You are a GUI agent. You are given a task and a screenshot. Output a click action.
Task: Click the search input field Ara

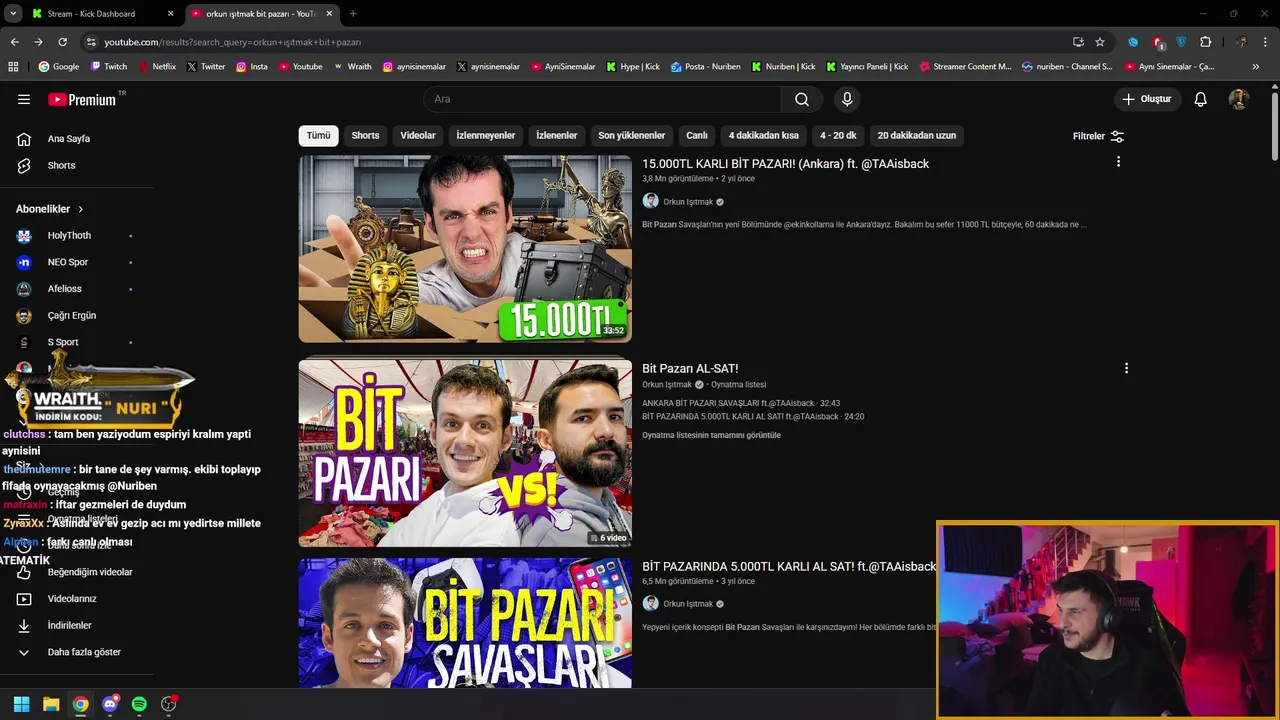click(x=602, y=99)
